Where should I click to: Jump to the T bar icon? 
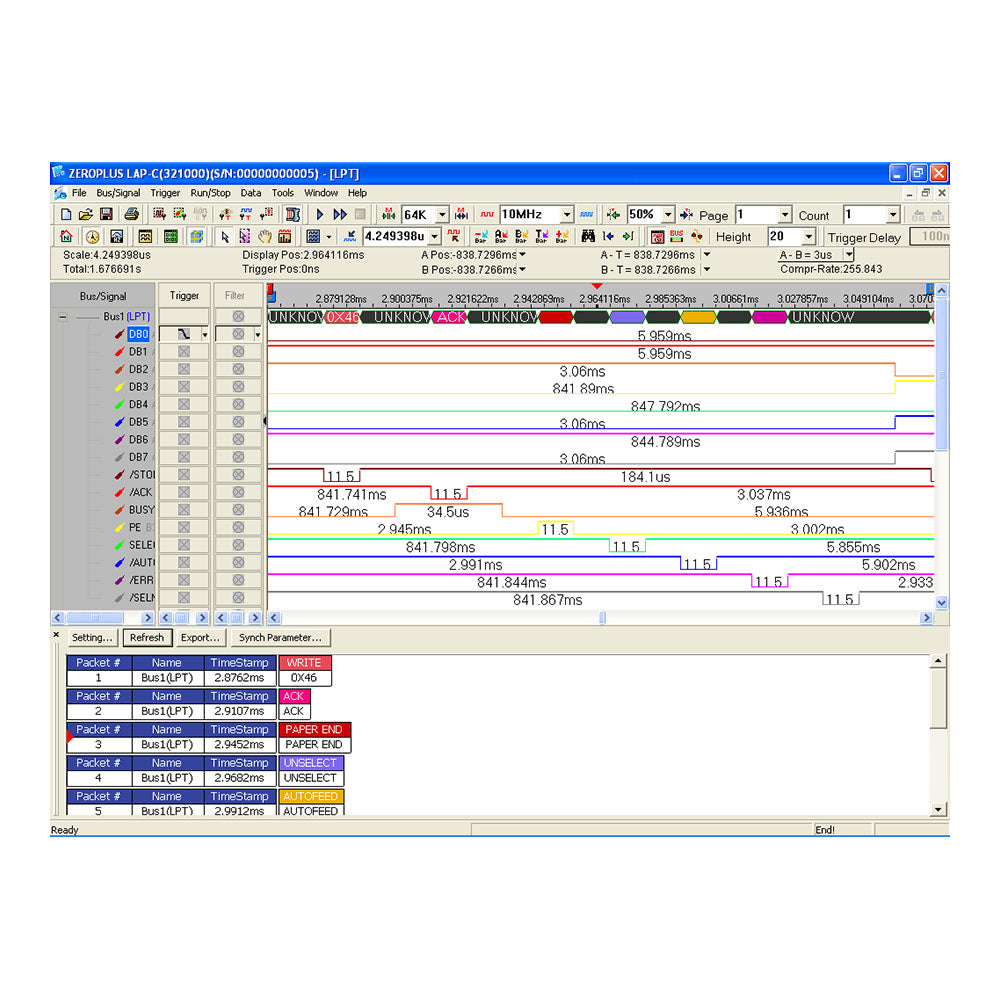click(x=541, y=237)
